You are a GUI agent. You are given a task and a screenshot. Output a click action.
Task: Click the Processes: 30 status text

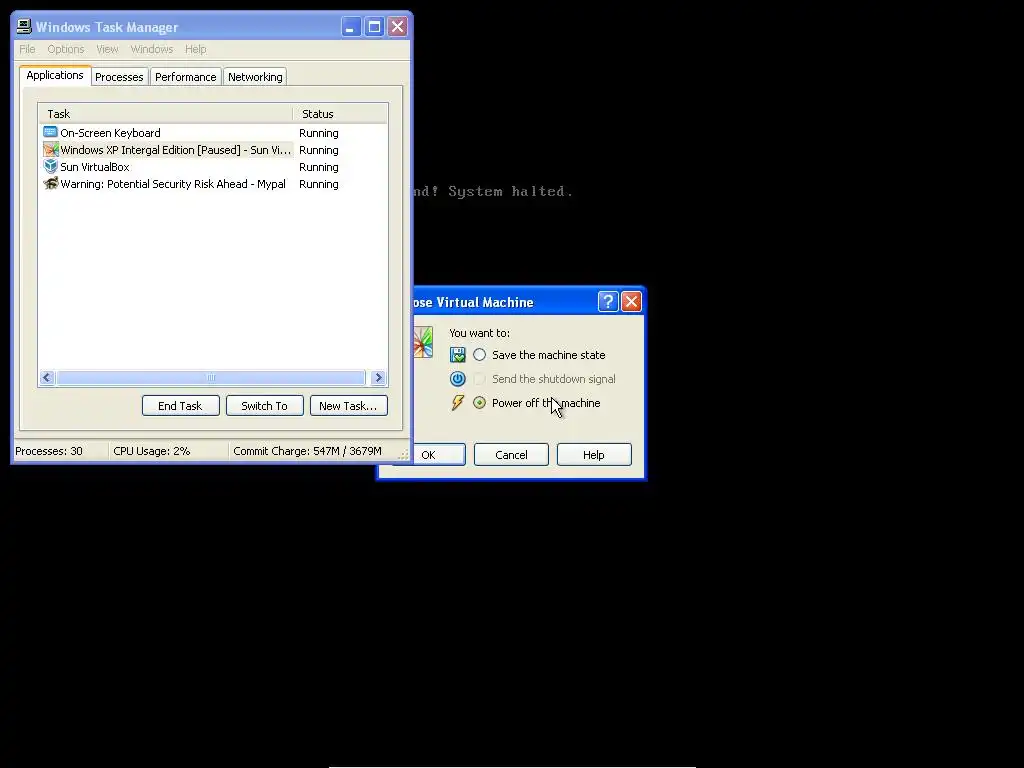pyautogui.click(x=49, y=451)
